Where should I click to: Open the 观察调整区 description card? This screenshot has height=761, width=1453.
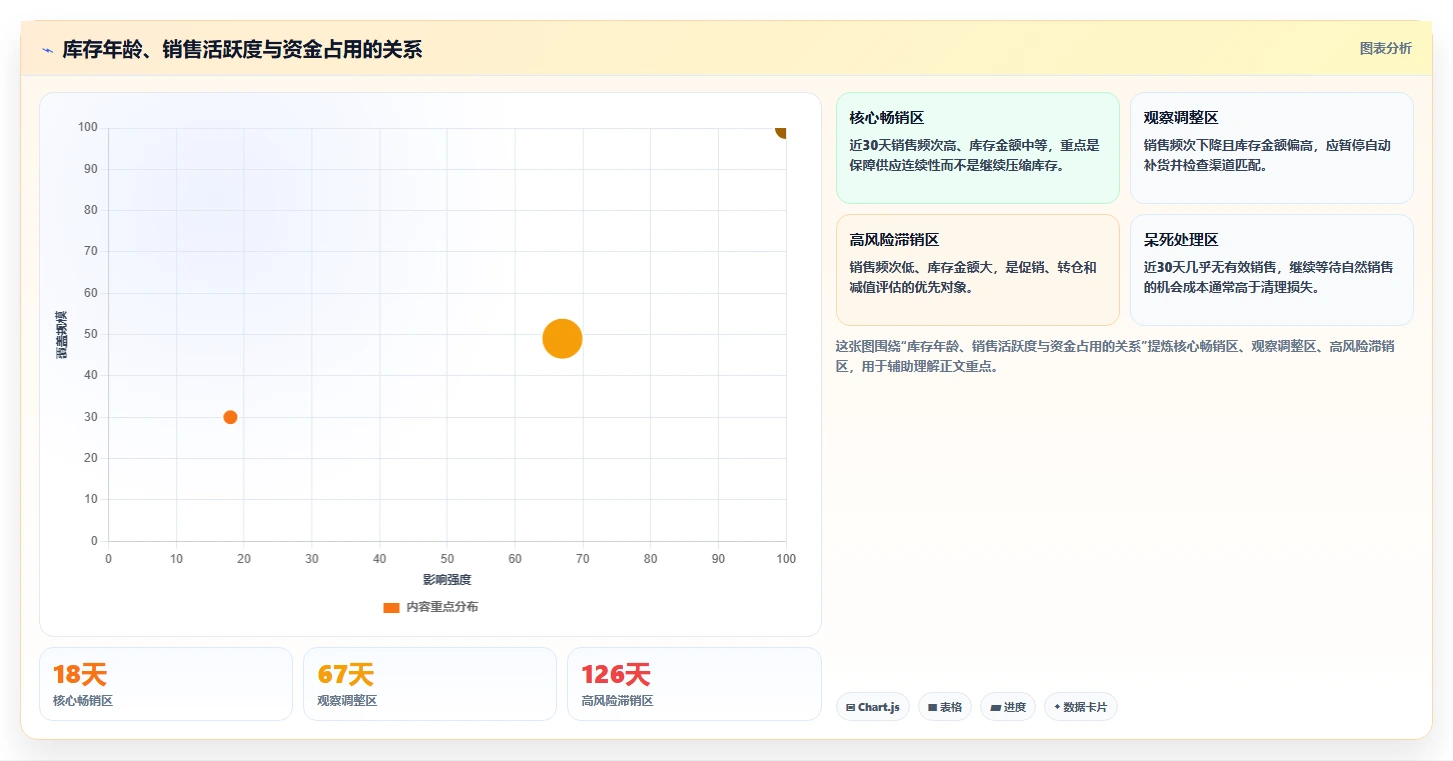click(x=1271, y=148)
